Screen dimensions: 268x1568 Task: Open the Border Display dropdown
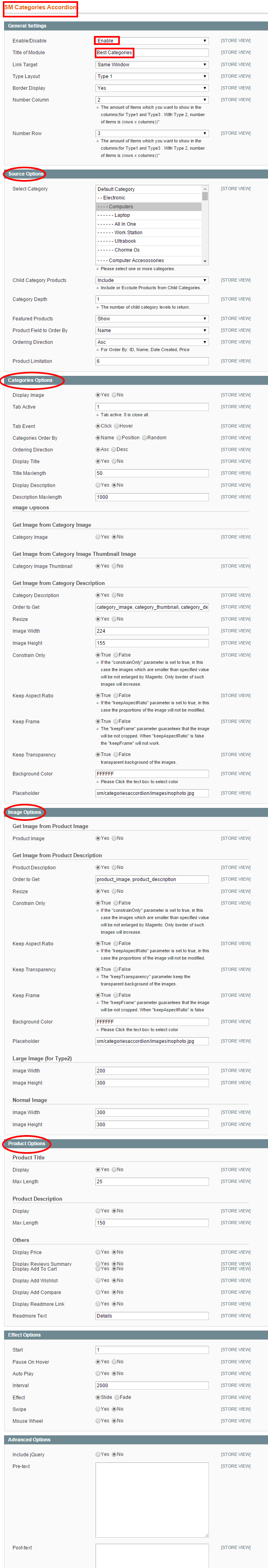pos(152,88)
